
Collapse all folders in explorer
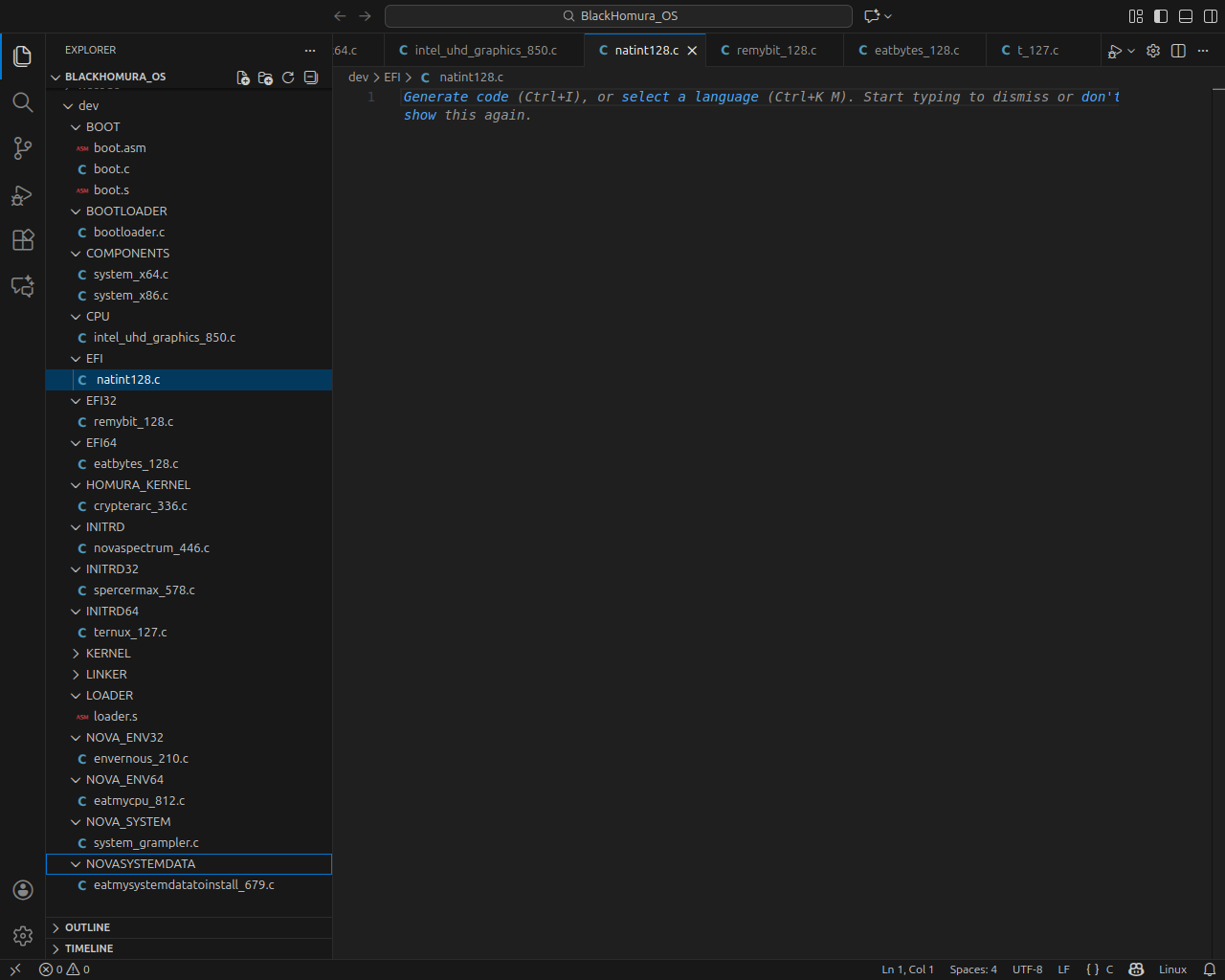pyautogui.click(x=311, y=78)
